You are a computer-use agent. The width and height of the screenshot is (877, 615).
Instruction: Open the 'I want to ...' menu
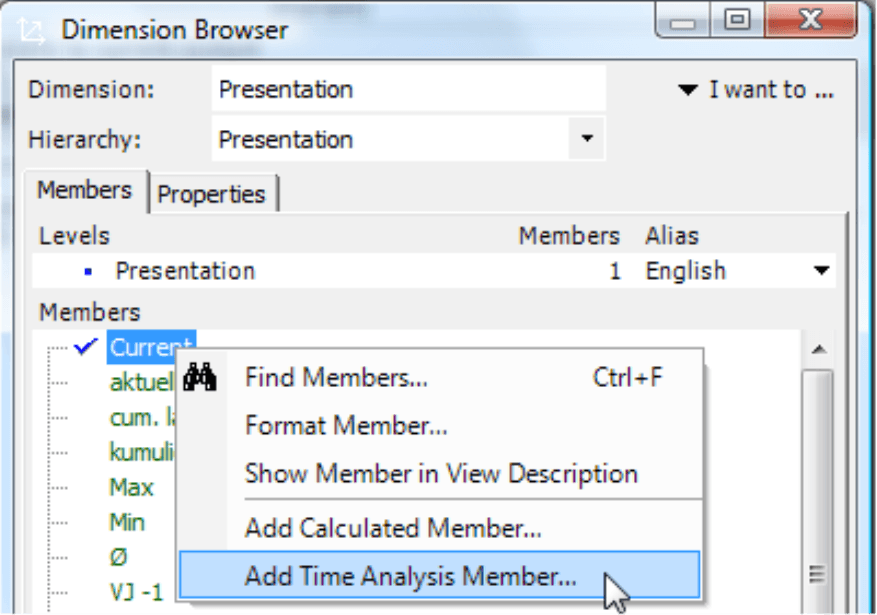[x=756, y=90]
